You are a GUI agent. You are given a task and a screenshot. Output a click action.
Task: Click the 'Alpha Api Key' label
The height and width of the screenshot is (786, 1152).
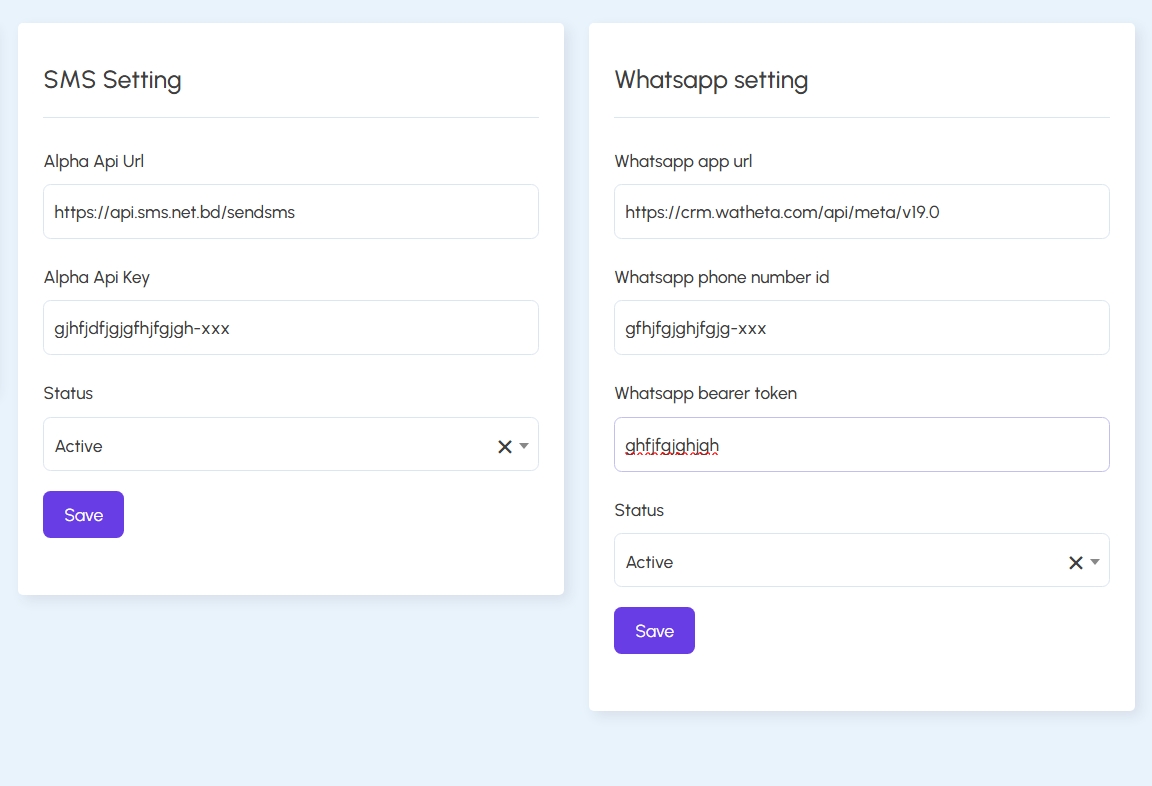coord(96,278)
